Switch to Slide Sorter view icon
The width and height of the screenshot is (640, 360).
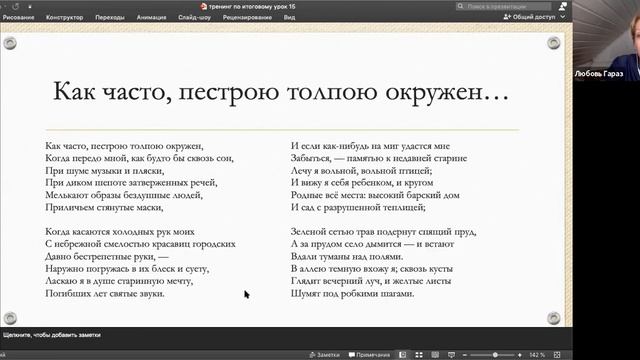[x=419, y=355]
